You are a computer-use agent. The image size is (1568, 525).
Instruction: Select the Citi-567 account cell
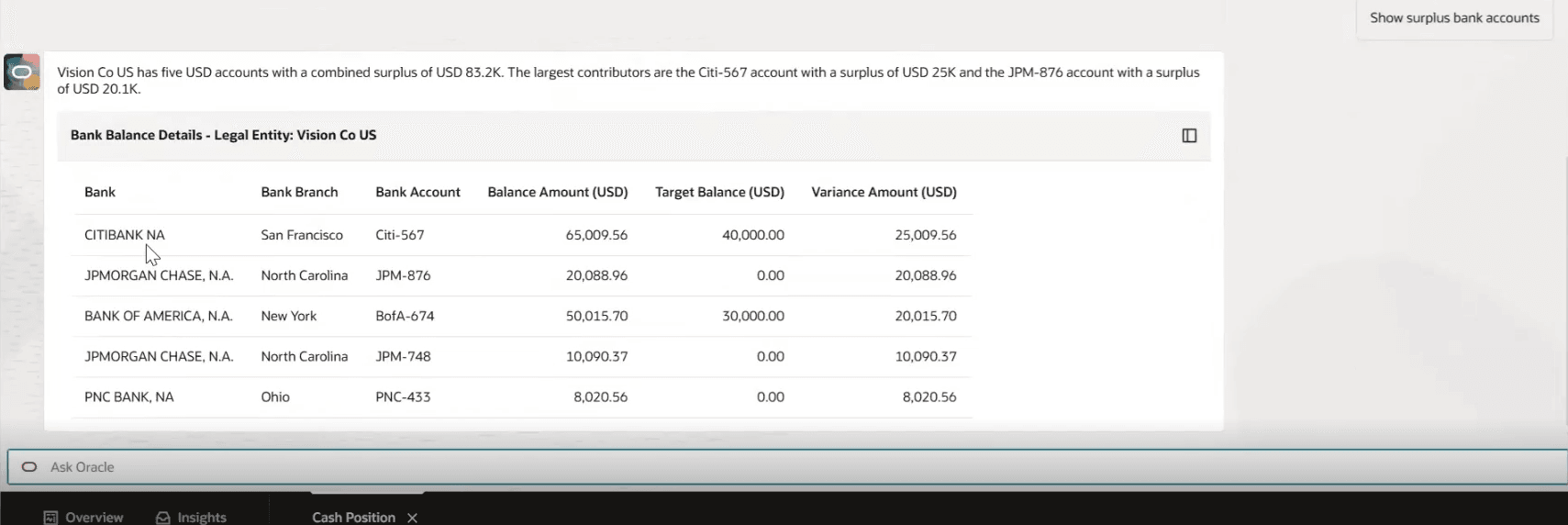(400, 235)
